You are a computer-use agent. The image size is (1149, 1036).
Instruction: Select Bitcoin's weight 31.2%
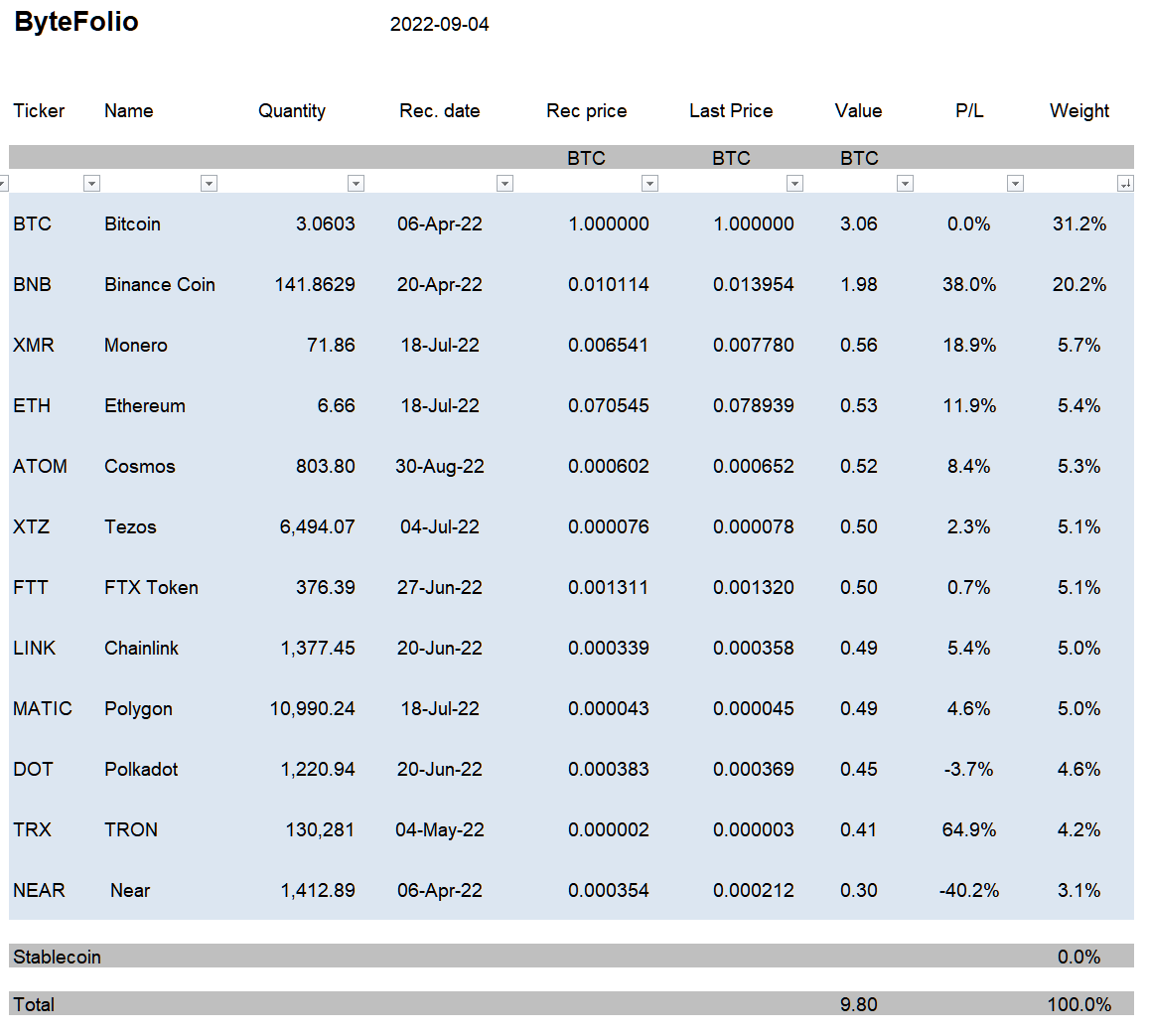(x=1079, y=224)
